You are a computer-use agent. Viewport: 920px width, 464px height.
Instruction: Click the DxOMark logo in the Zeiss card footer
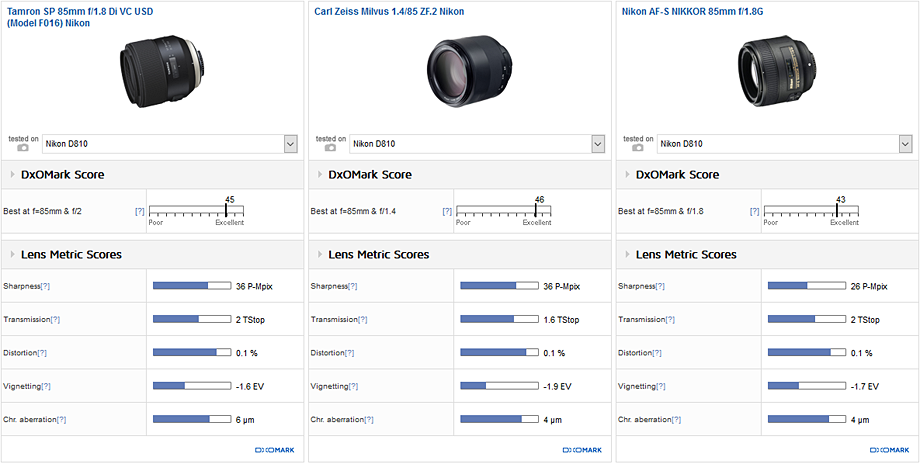[582, 451]
